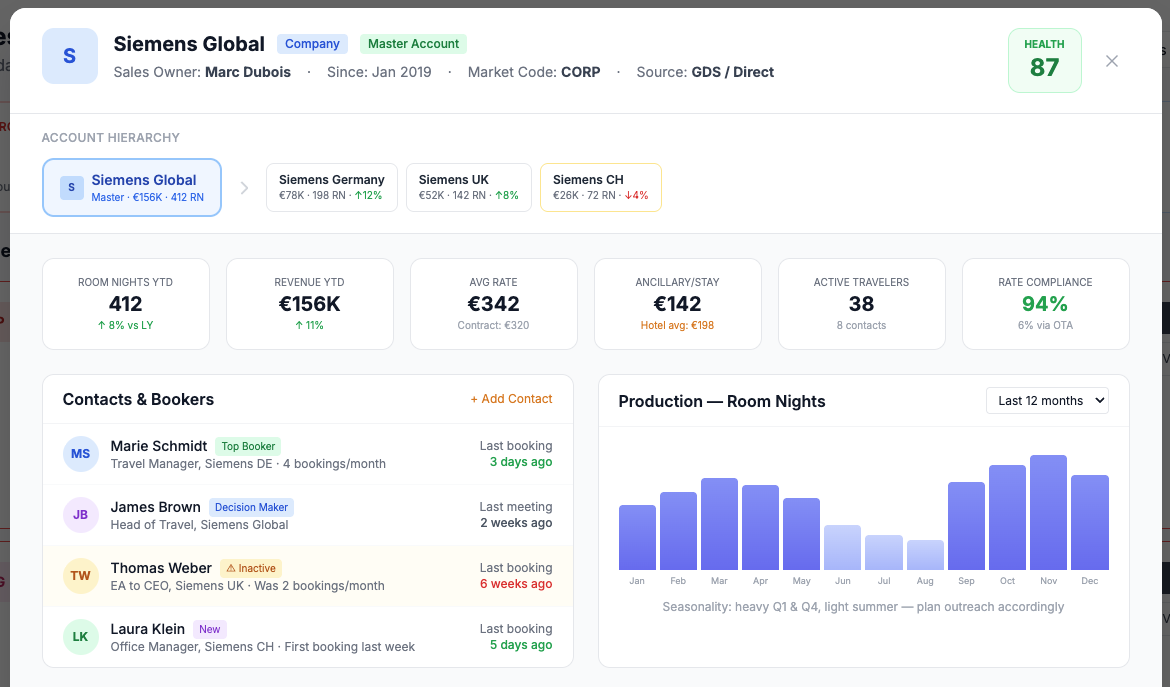Click the Health 87 score badge

tap(1045, 60)
